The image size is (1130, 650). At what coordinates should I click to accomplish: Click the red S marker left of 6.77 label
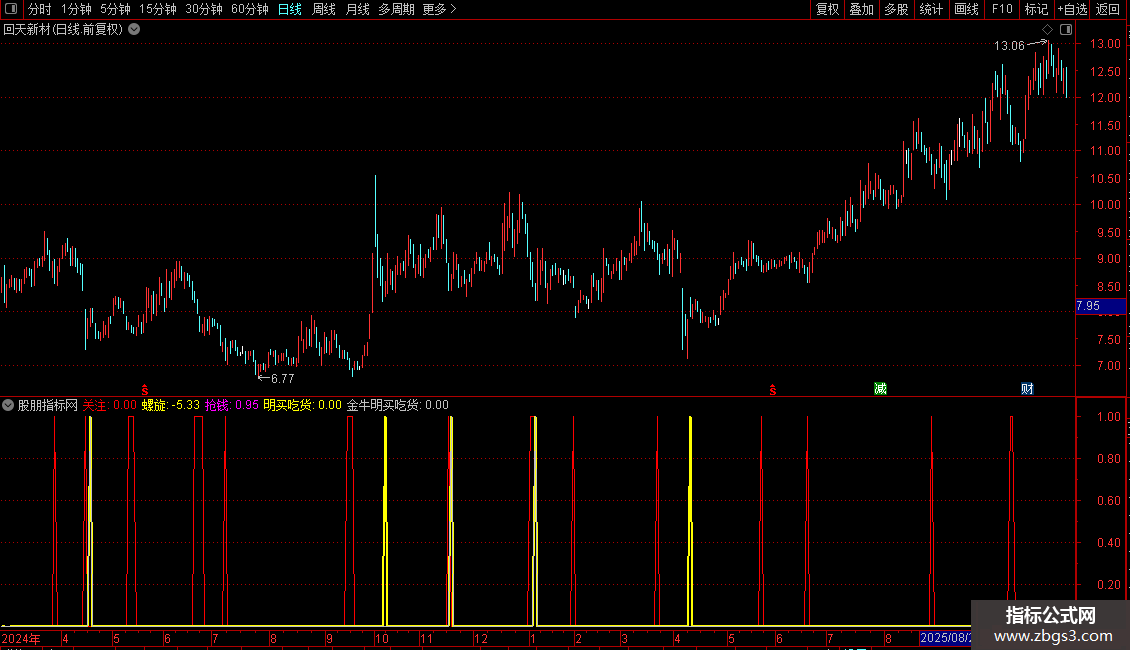pos(145,390)
